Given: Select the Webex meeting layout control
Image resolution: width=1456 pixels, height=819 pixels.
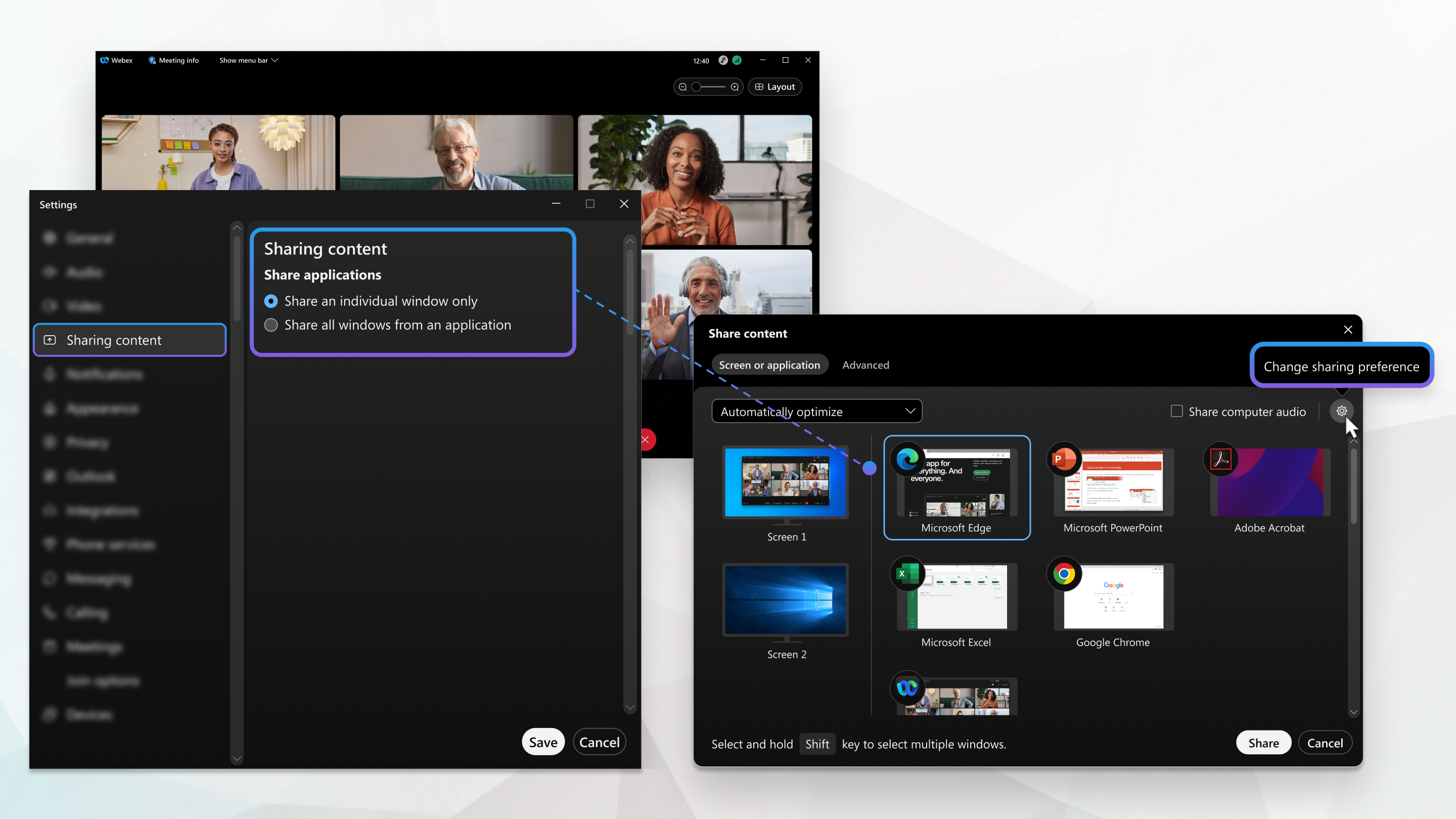Looking at the screenshot, I should tap(775, 87).
